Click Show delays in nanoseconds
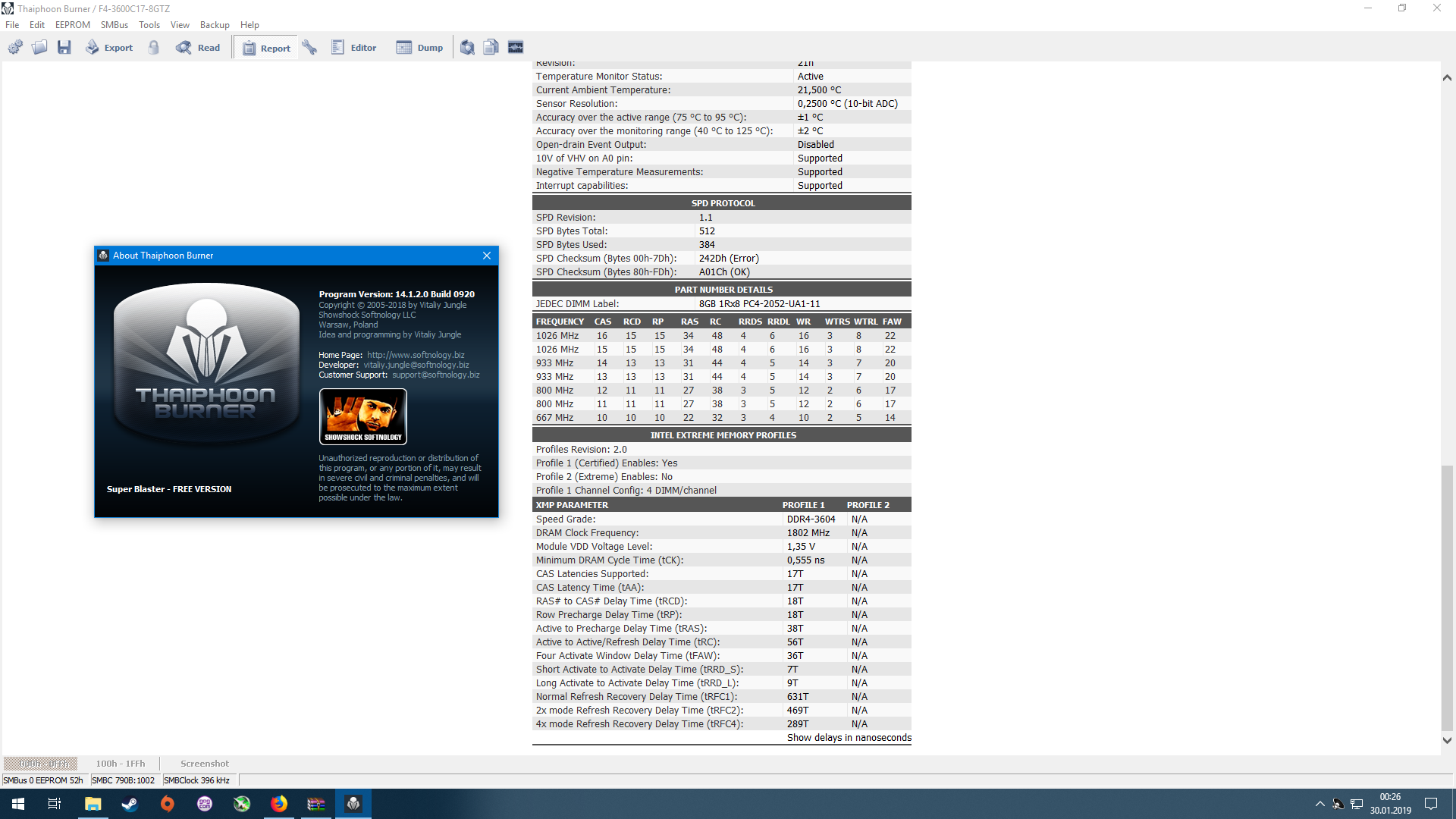The height and width of the screenshot is (819, 1456). (848, 737)
